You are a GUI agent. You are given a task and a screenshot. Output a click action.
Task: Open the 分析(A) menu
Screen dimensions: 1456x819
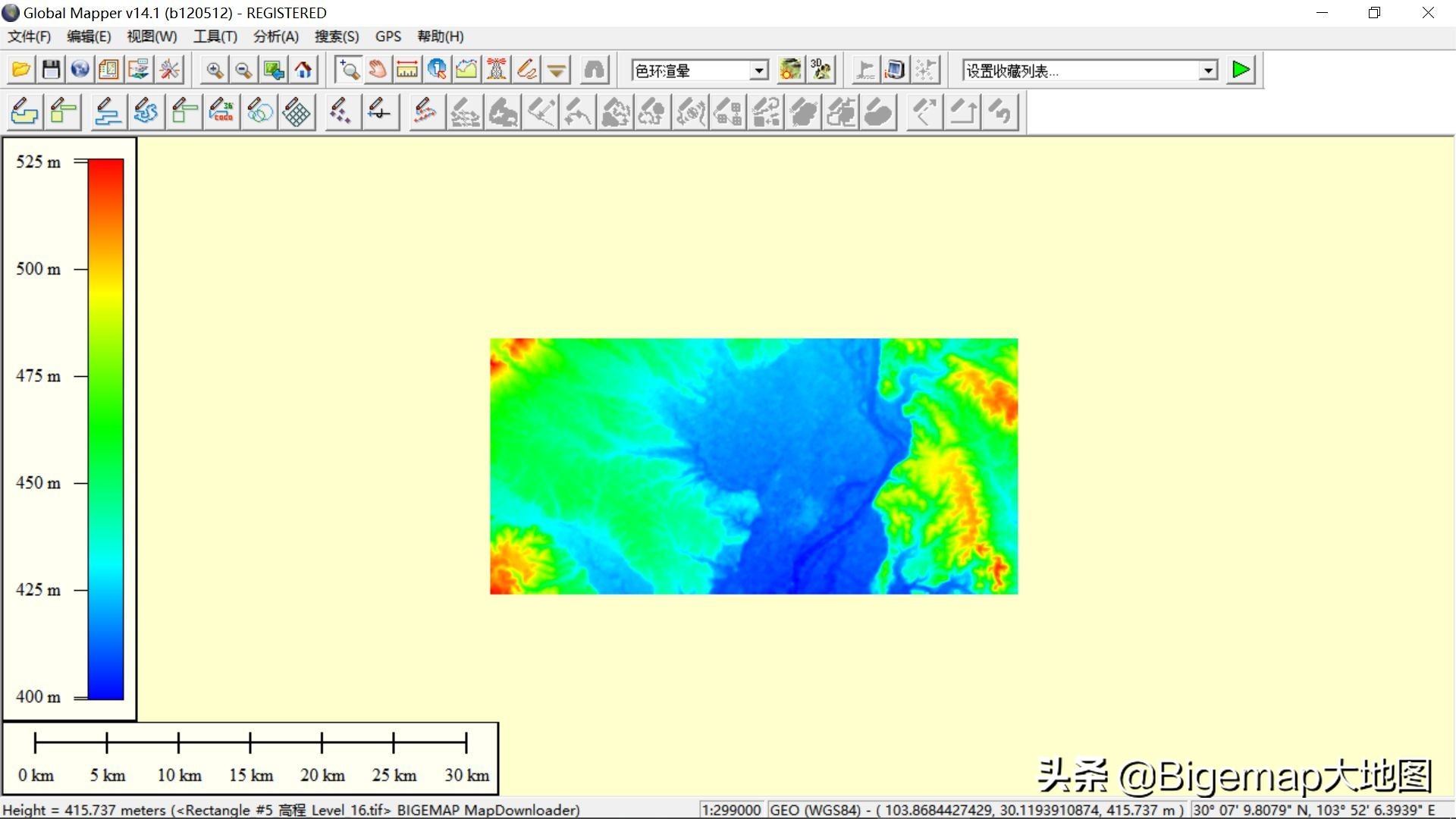(275, 36)
